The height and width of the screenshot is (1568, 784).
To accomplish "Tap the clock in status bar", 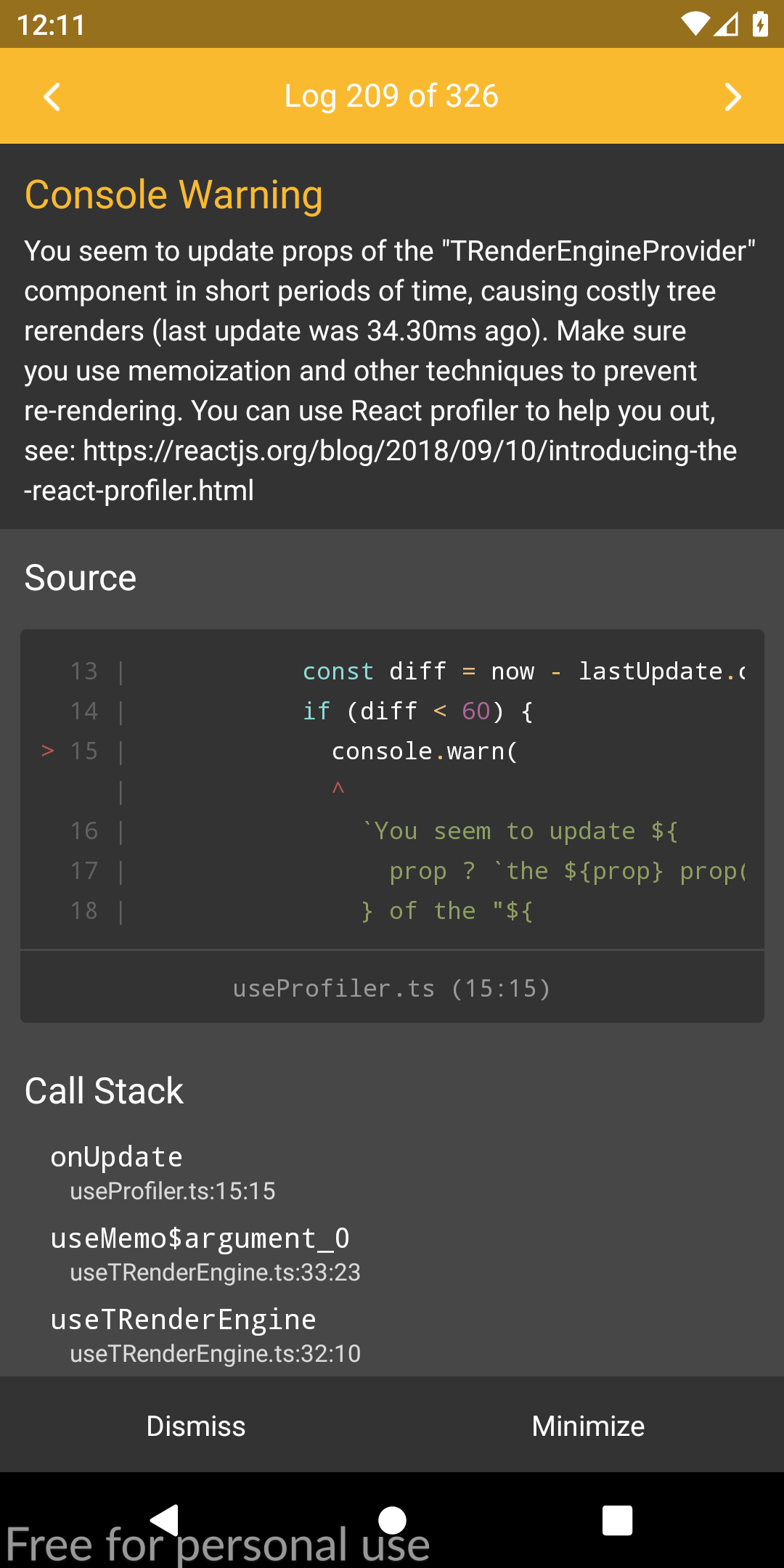I will point(51,25).
